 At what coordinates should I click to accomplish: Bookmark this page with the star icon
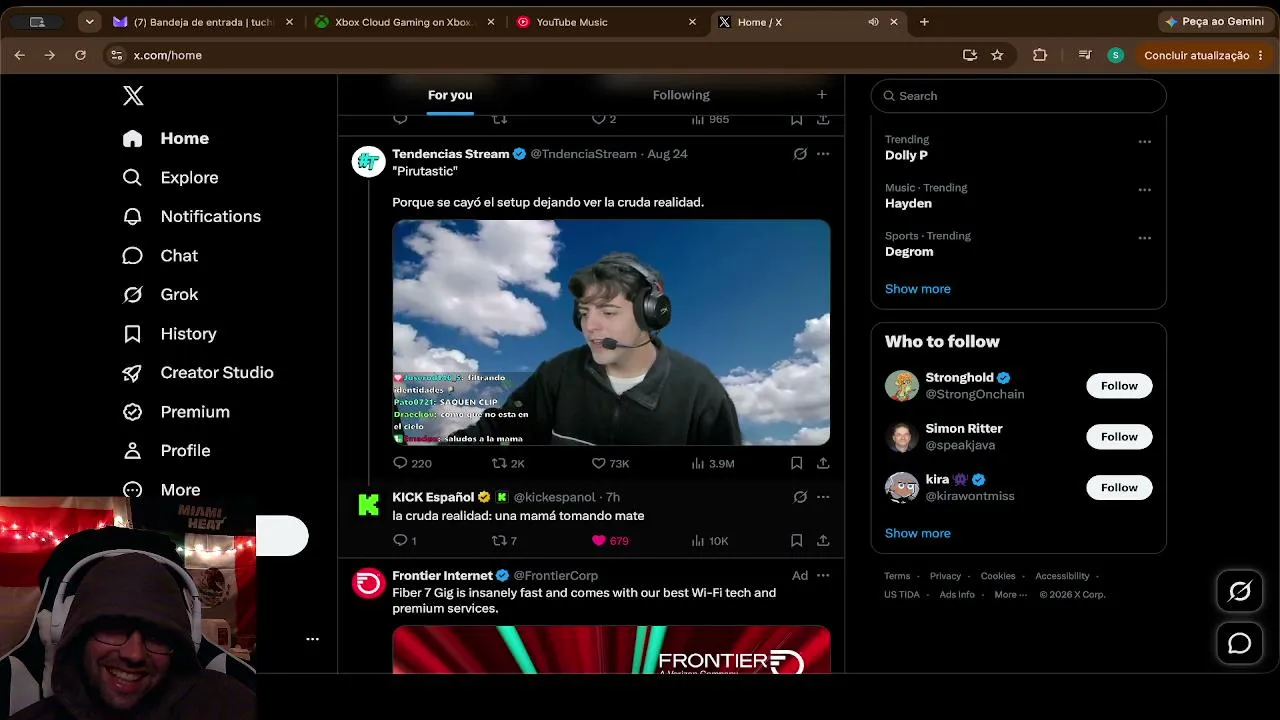pos(997,55)
